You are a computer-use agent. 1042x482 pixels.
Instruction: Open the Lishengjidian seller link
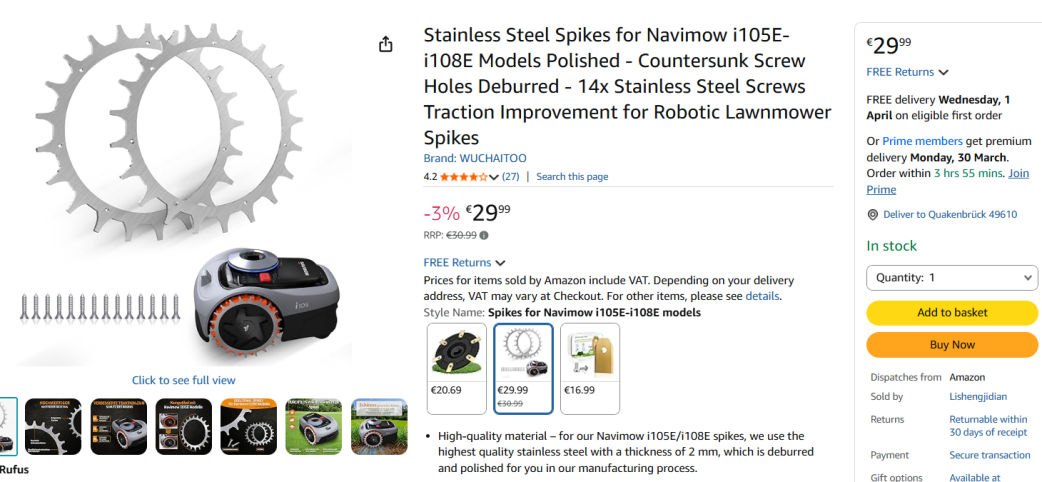(978, 397)
